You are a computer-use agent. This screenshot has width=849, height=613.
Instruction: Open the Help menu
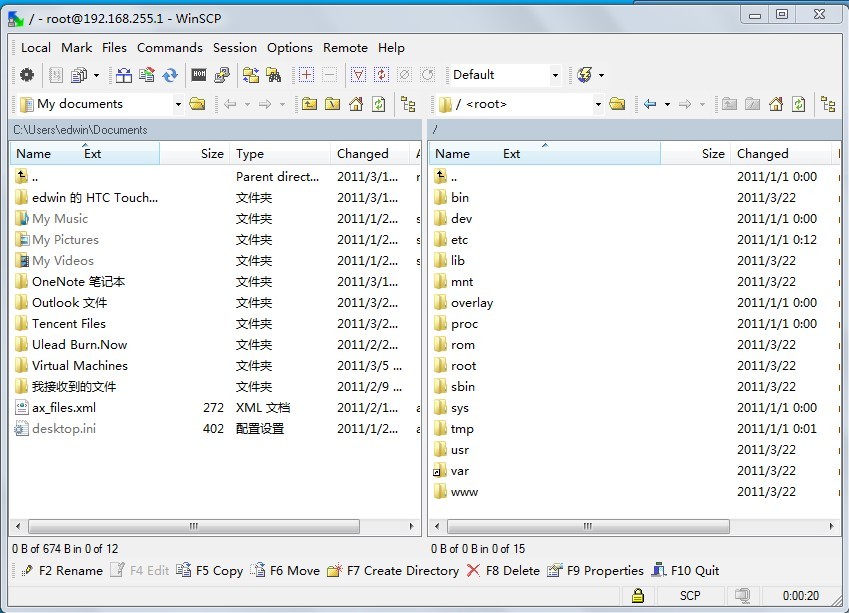391,48
